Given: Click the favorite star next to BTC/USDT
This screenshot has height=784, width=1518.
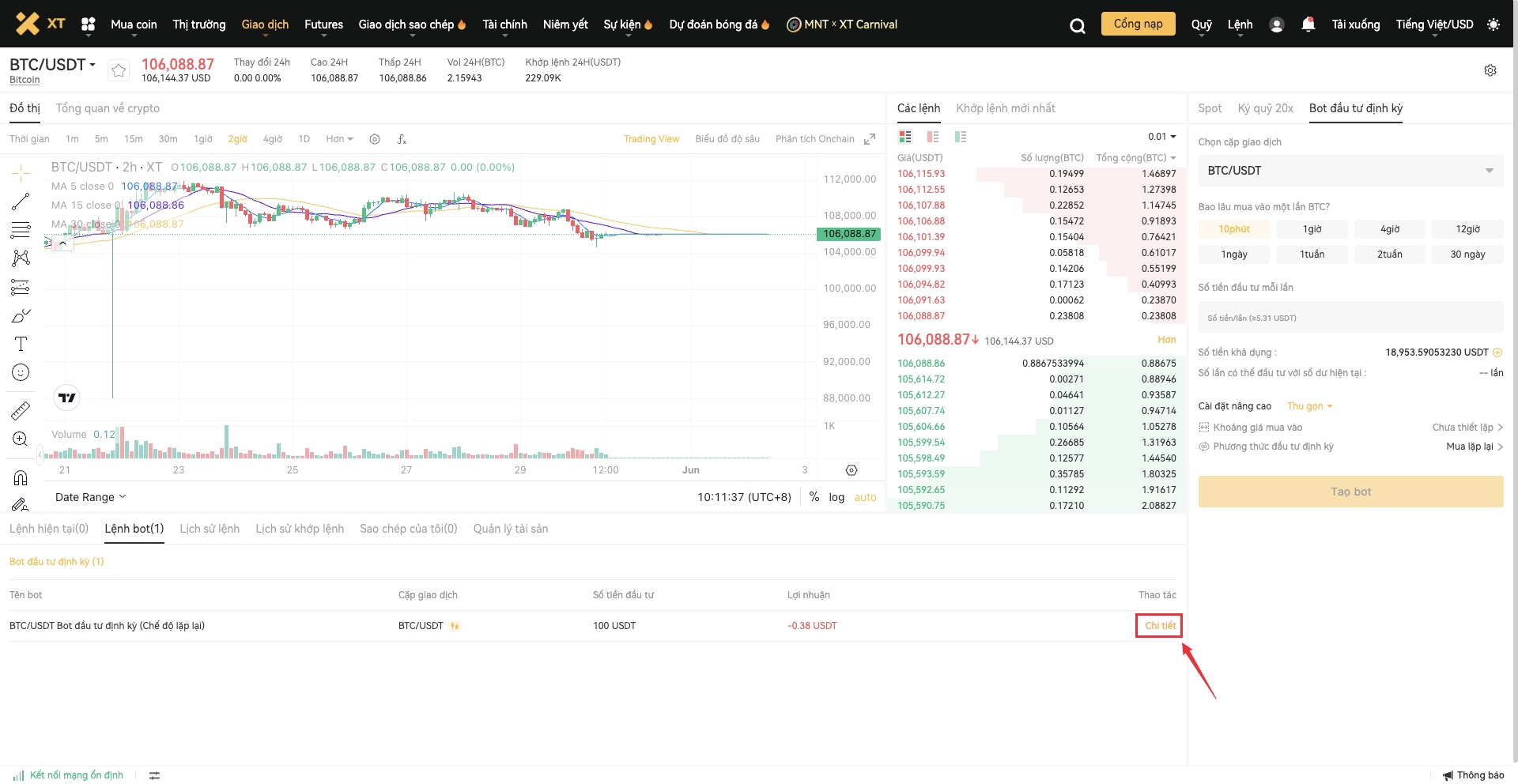Looking at the screenshot, I should (x=119, y=70).
